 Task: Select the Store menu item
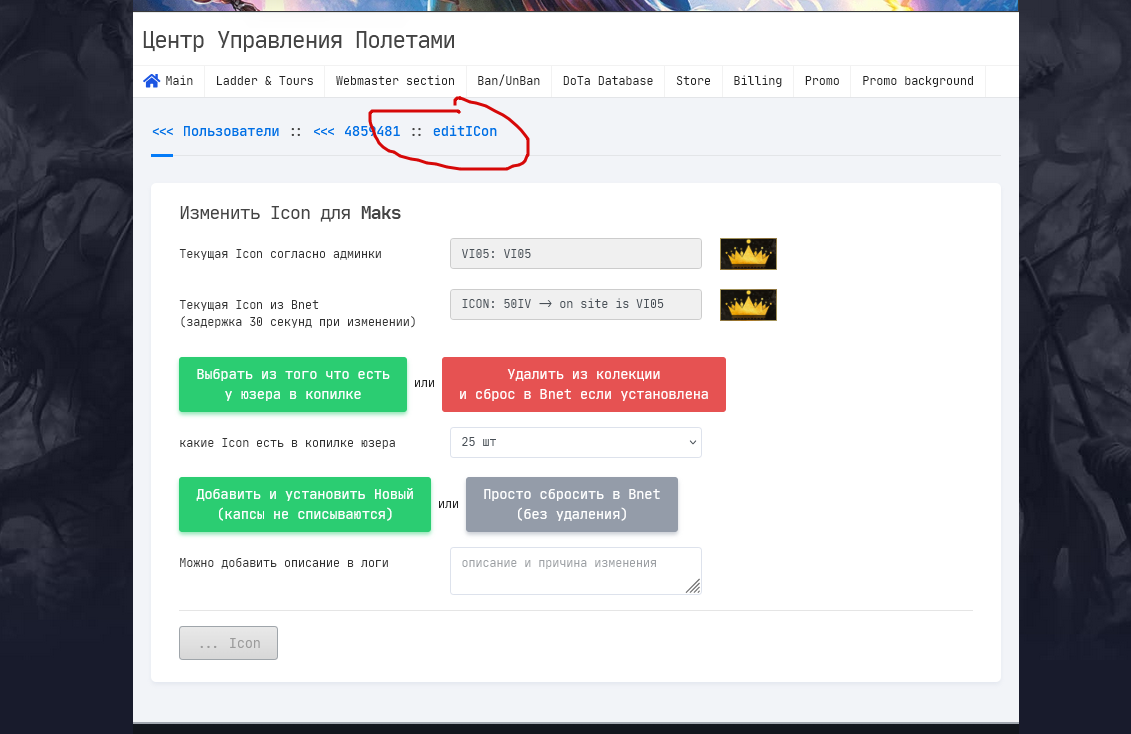click(x=693, y=81)
